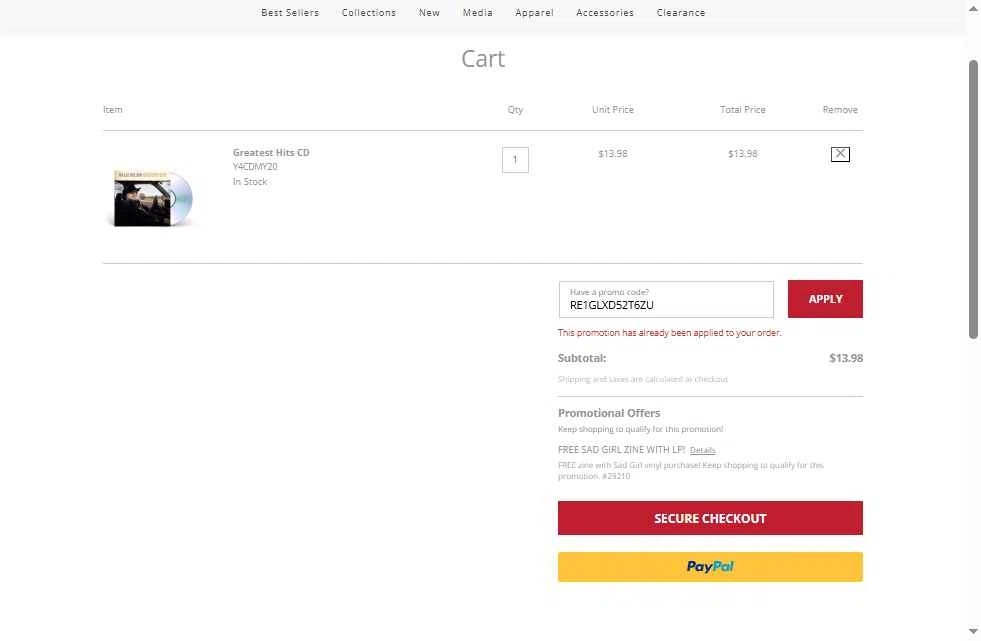Open the Apparel menu

pos(534,13)
